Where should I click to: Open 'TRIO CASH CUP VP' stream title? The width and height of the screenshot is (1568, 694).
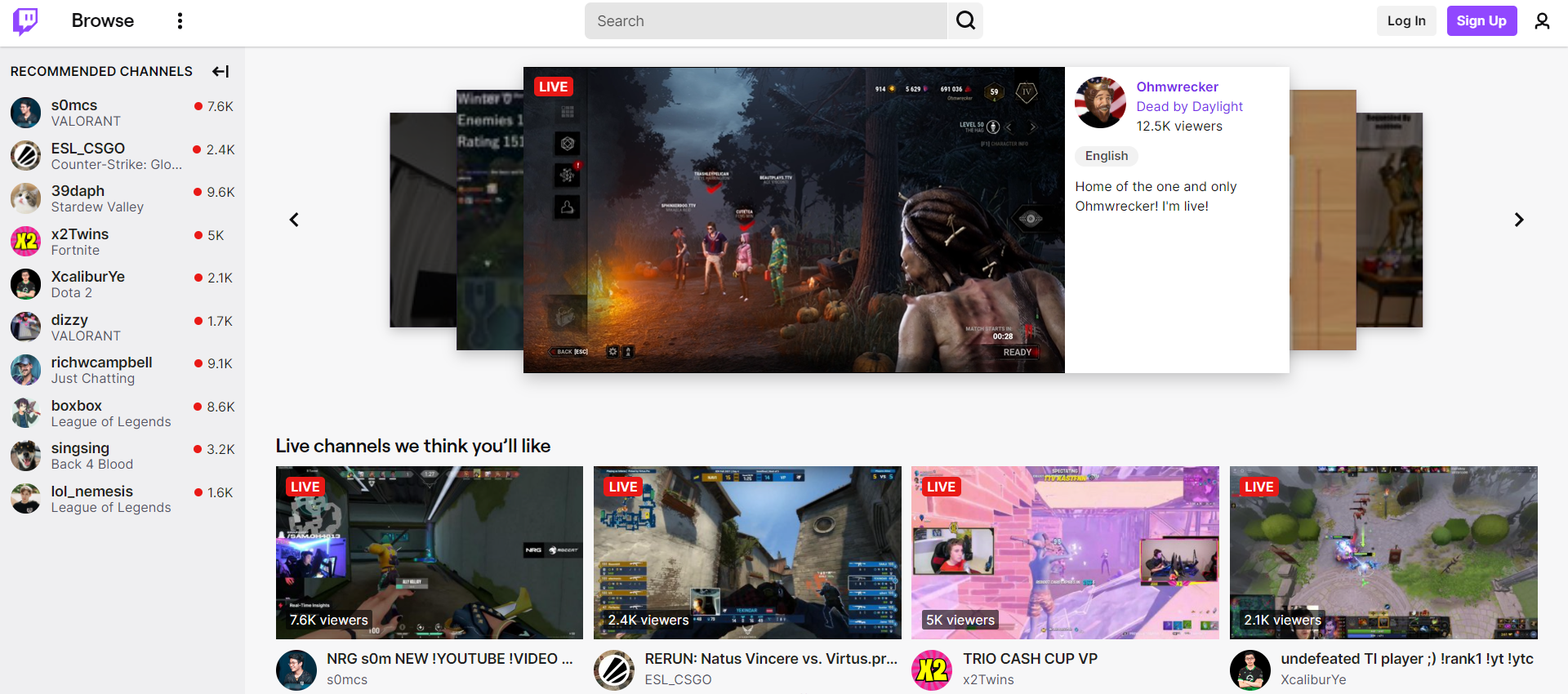1030,659
